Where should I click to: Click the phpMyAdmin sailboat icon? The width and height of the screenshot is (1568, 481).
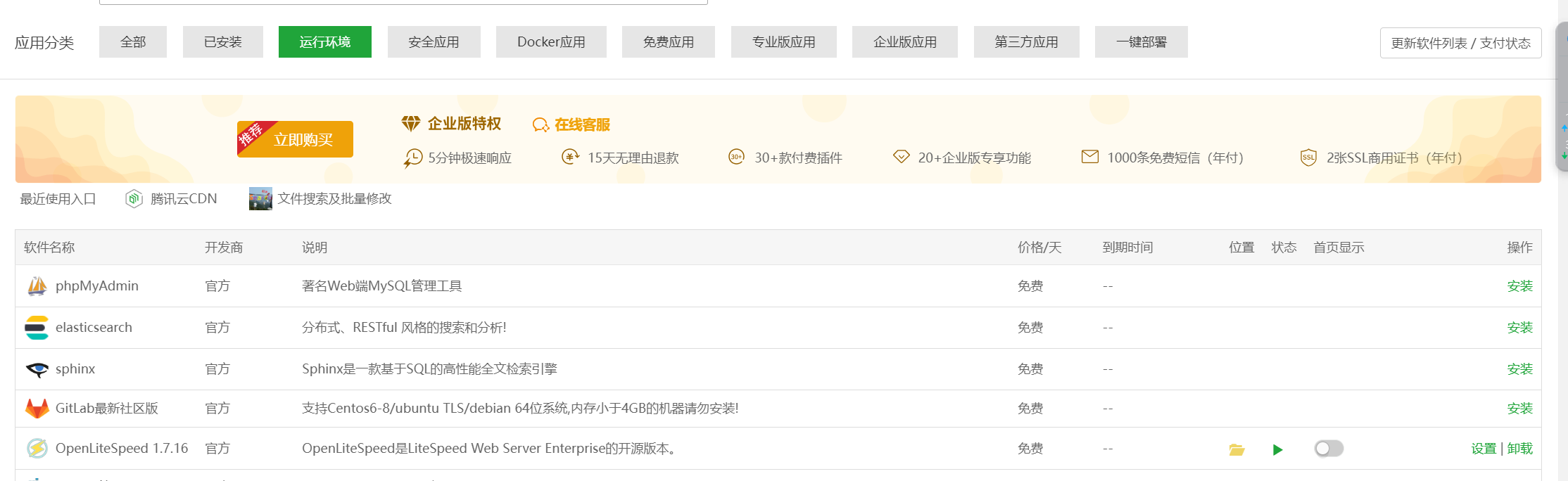[37, 286]
